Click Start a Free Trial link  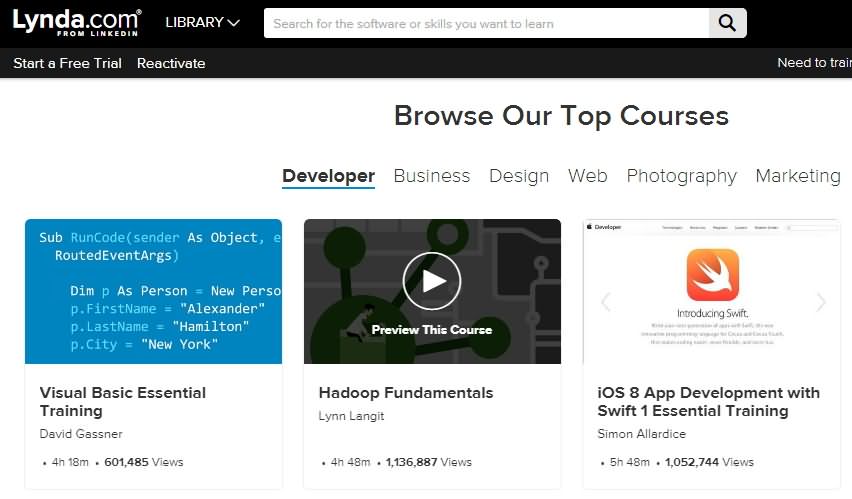pos(67,63)
